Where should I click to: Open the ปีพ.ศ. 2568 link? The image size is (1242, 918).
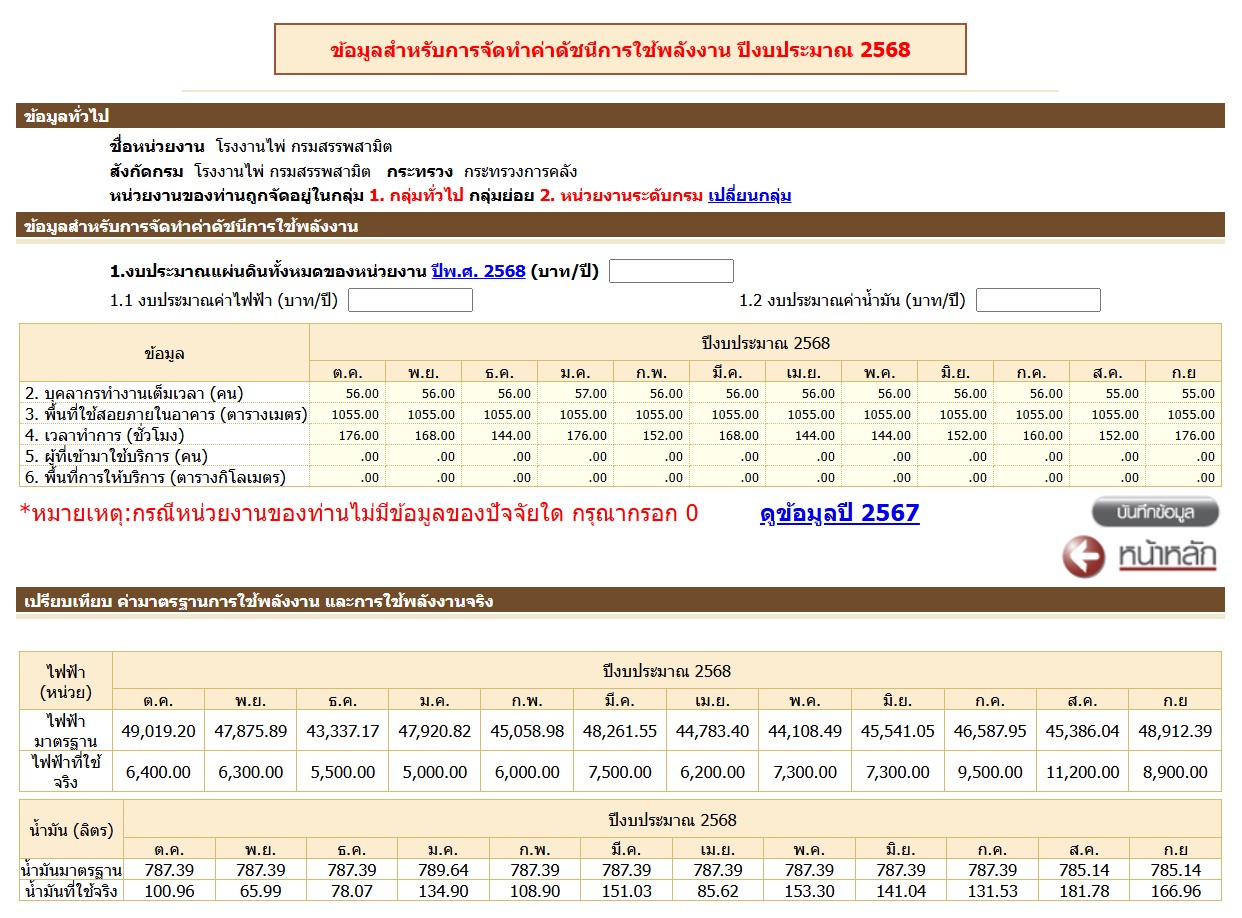tap(478, 271)
